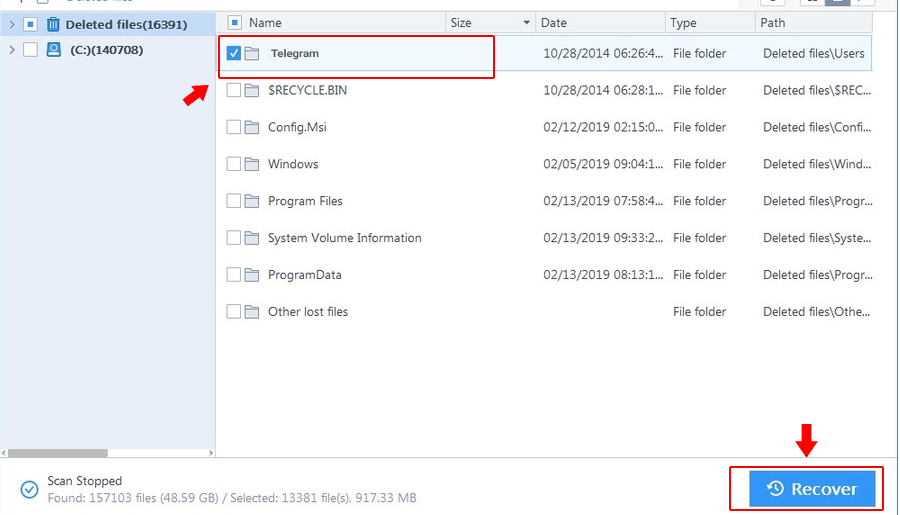Screen dimensions: 900x515
Task: Select the (C:)(140708) tree item
Action: click(107, 50)
